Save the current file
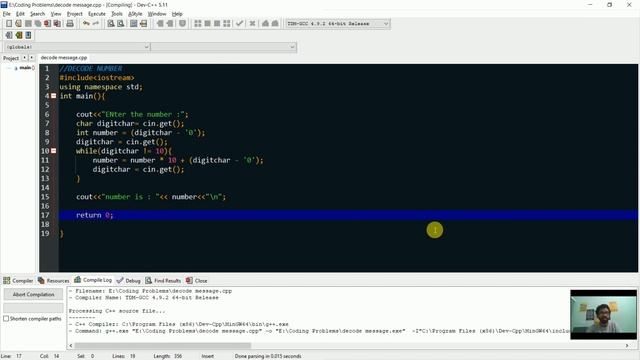Viewport: 640px width, 360px height. 28,24
